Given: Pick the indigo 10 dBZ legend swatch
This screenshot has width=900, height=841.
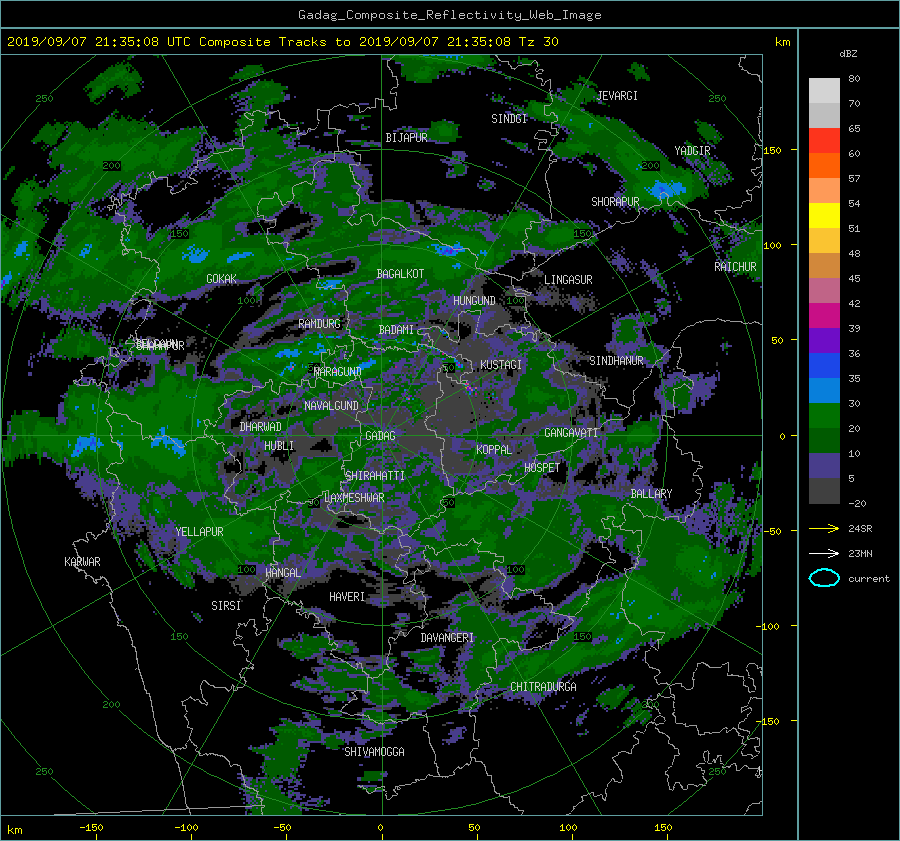Looking at the screenshot, I should pos(824,466).
